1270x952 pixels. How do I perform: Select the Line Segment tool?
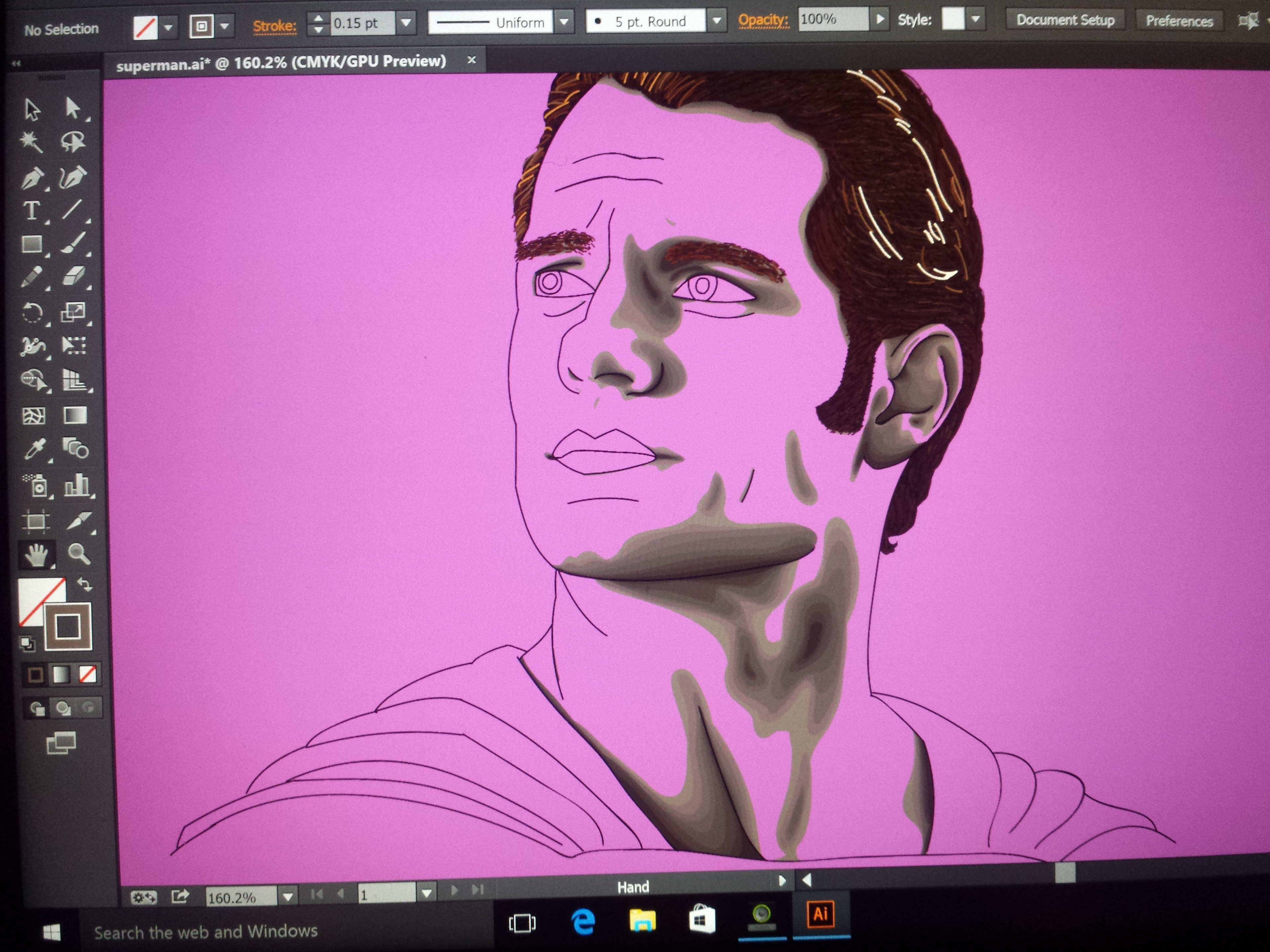pyautogui.click(x=73, y=210)
